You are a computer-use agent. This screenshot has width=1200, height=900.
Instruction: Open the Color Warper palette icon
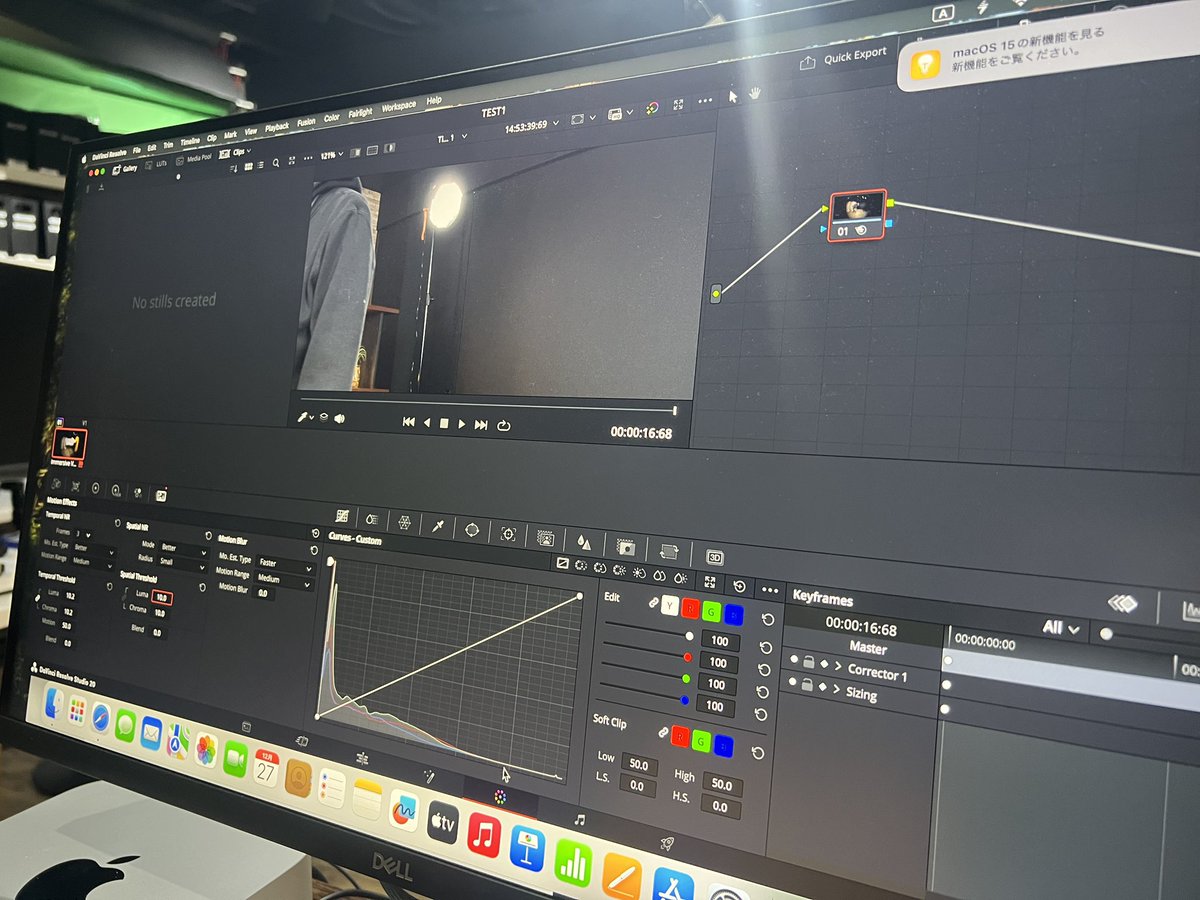pos(404,522)
